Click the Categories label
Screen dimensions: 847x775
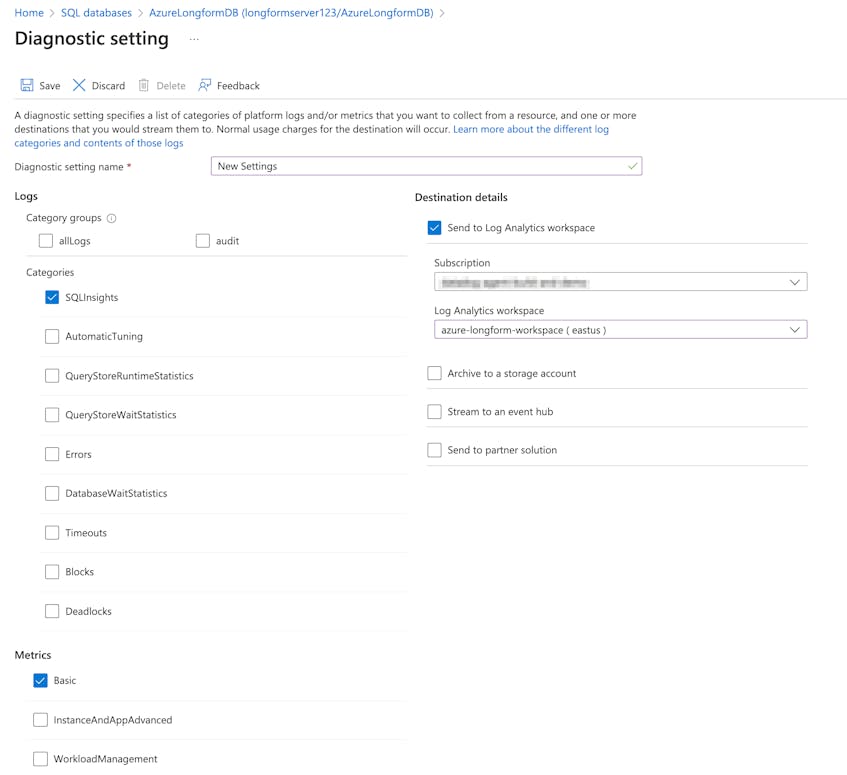point(50,272)
